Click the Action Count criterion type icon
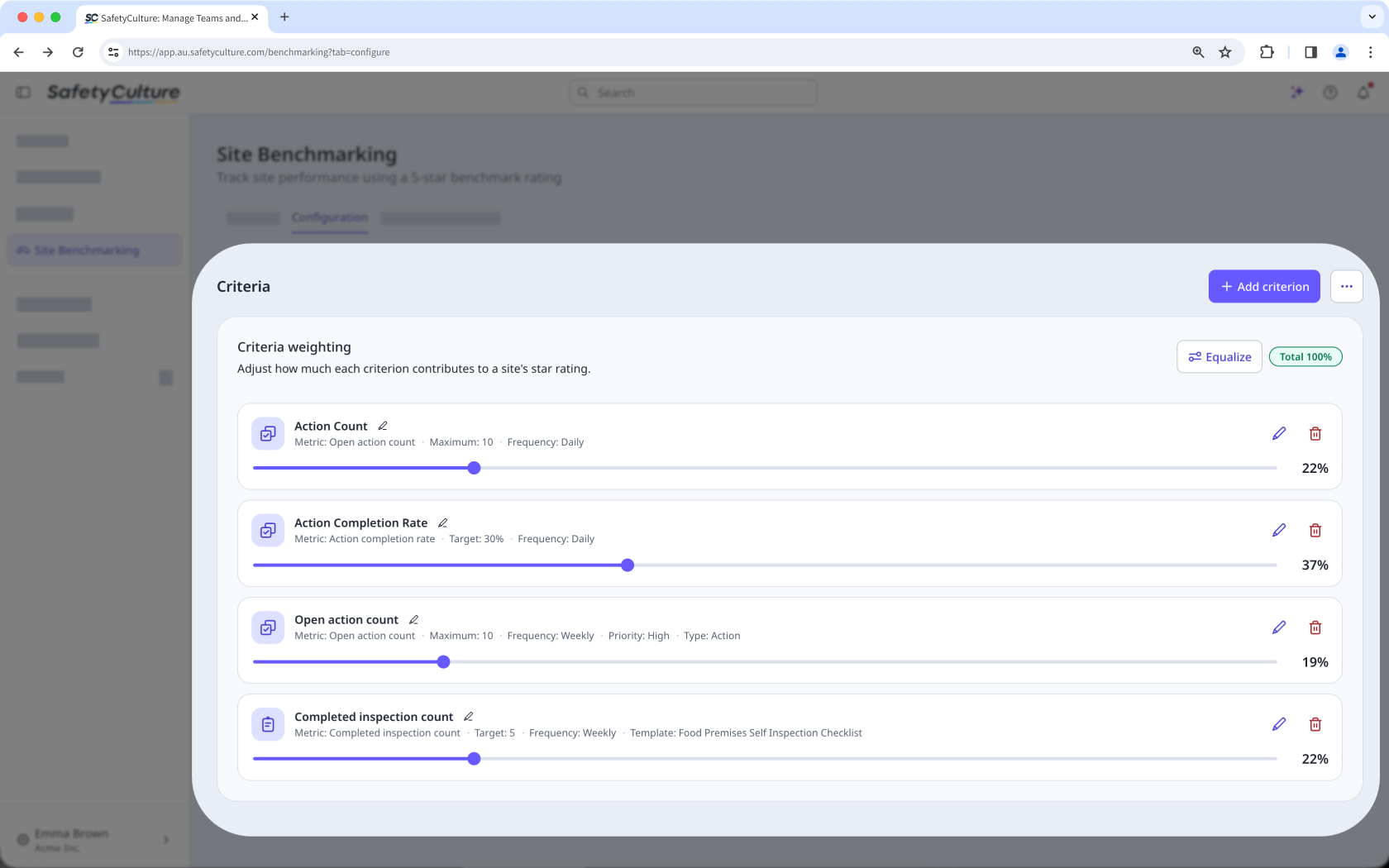Image resolution: width=1389 pixels, height=868 pixels. click(268, 433)
